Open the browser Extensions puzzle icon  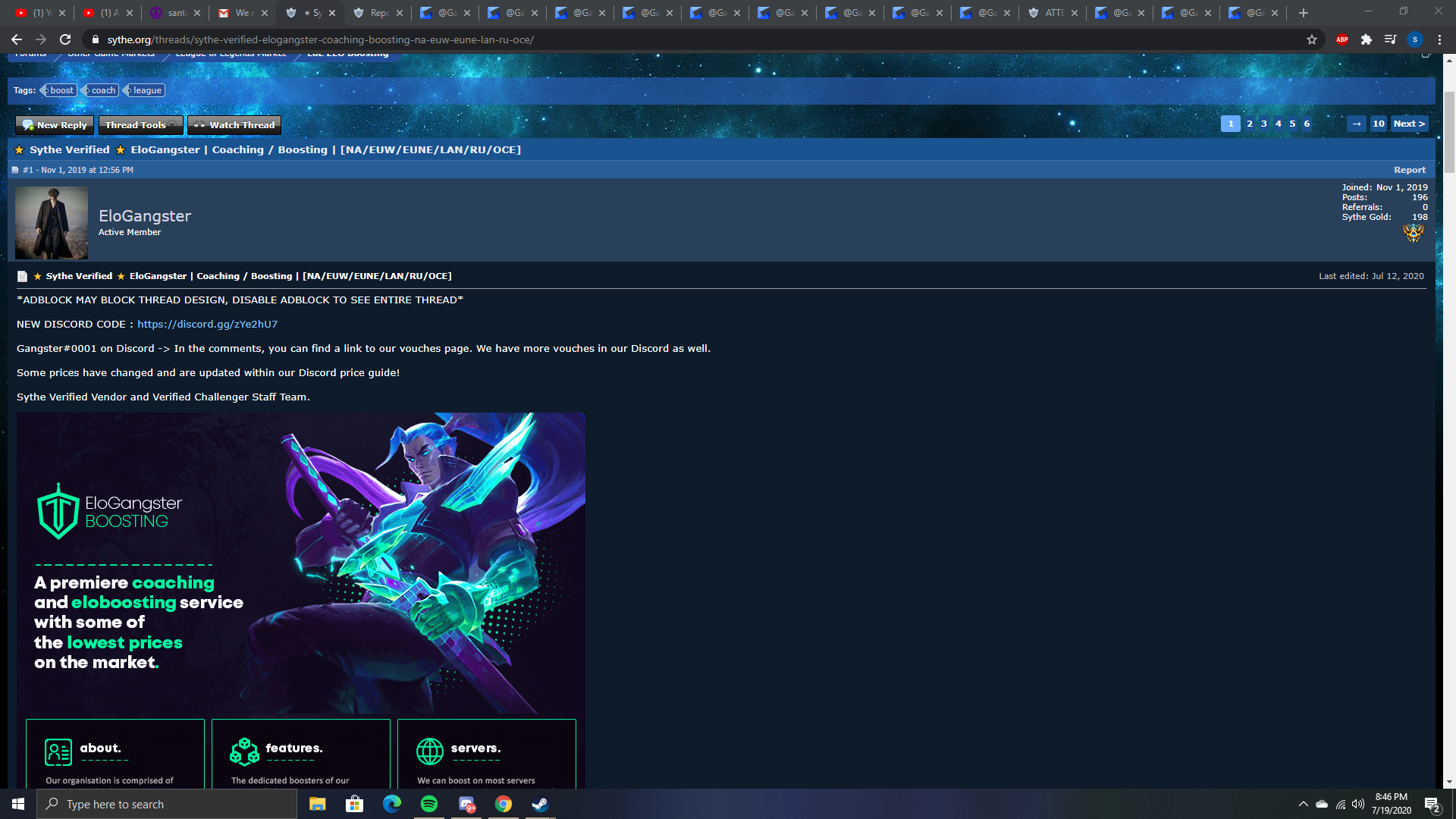(1366, 39)
